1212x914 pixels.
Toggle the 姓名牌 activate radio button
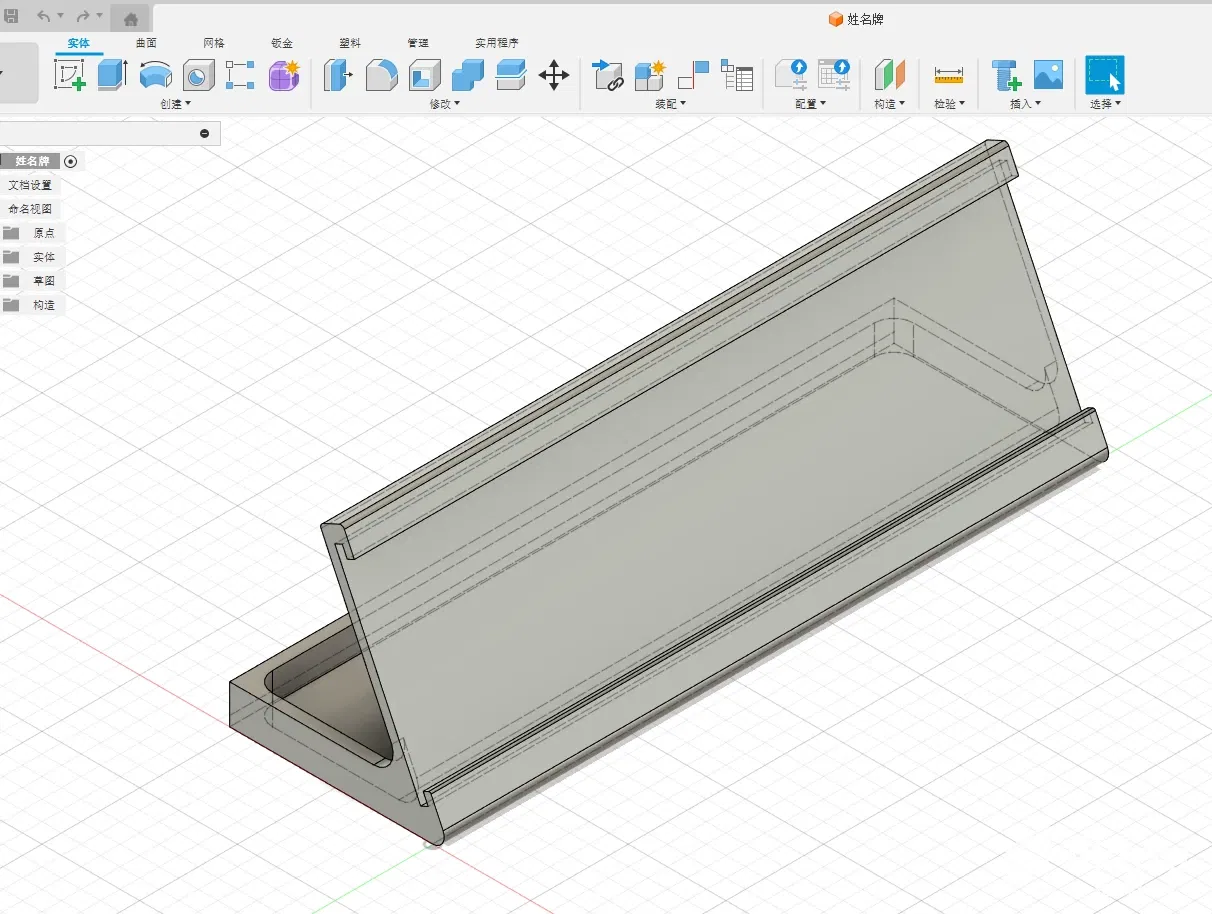tap(70, 161)
